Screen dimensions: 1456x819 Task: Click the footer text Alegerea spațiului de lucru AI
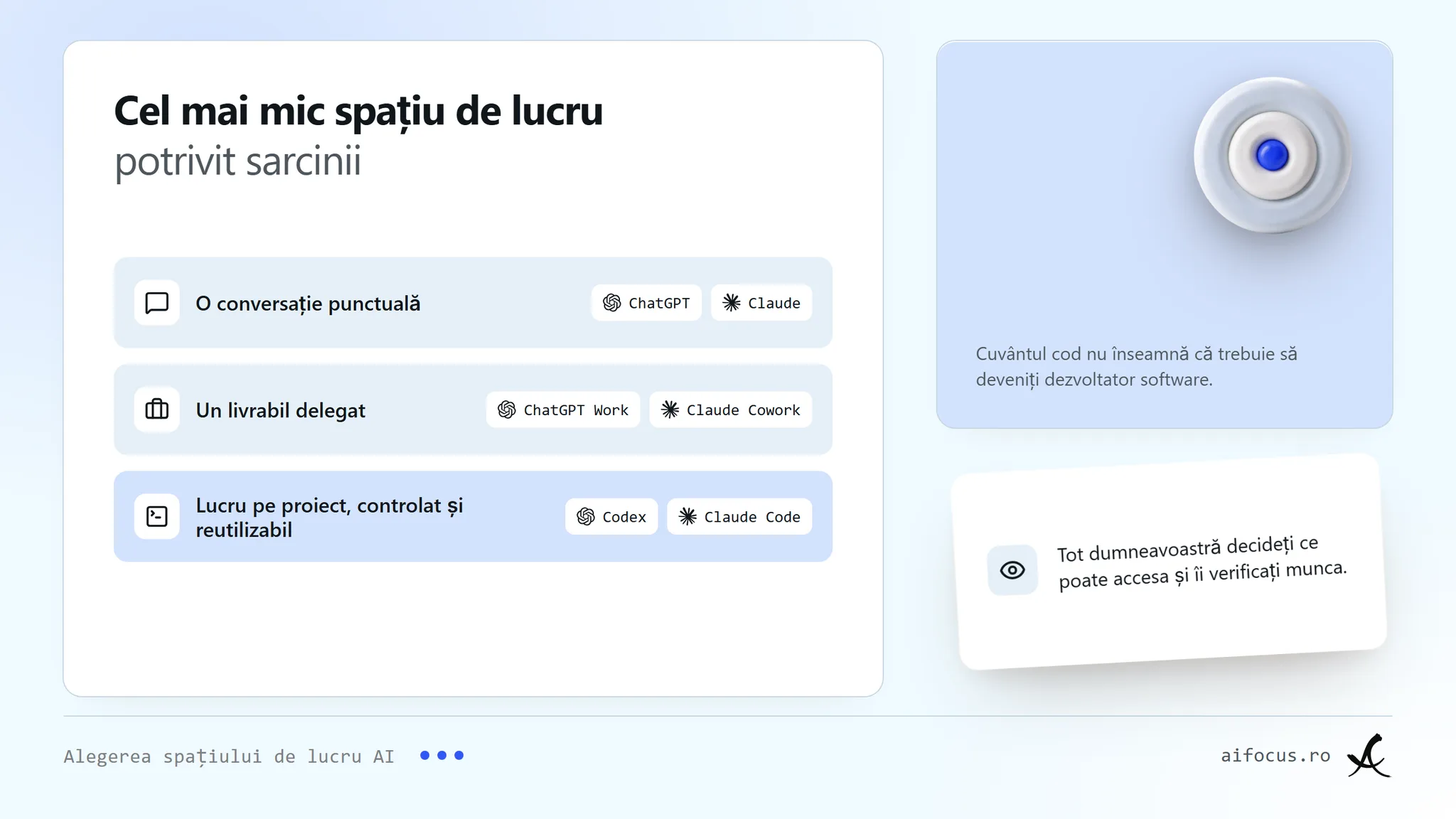pyautogui.click(x=229, y=756)
